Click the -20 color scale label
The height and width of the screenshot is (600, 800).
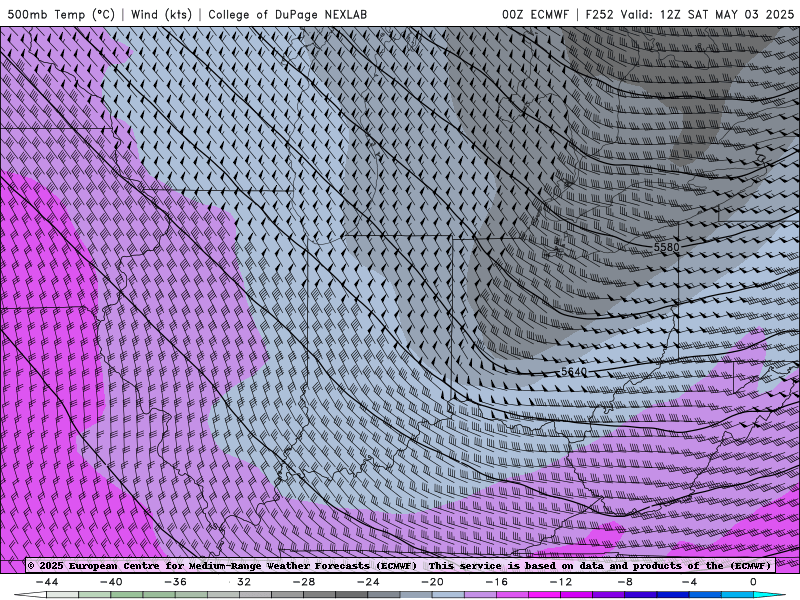pos(432,582)
